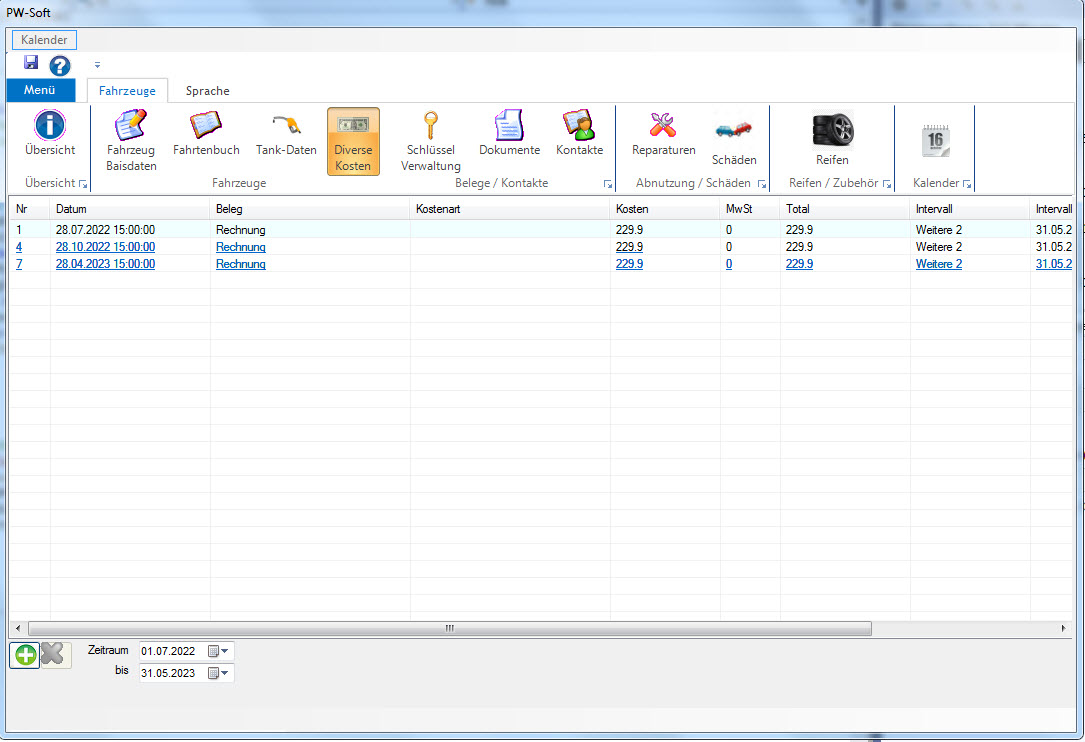Open Zeitraum start date calendar dropdown

[x=218, y=651]
